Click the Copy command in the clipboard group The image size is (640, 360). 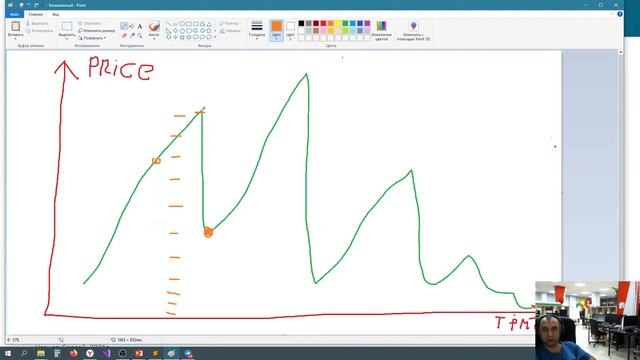[40, 31]
